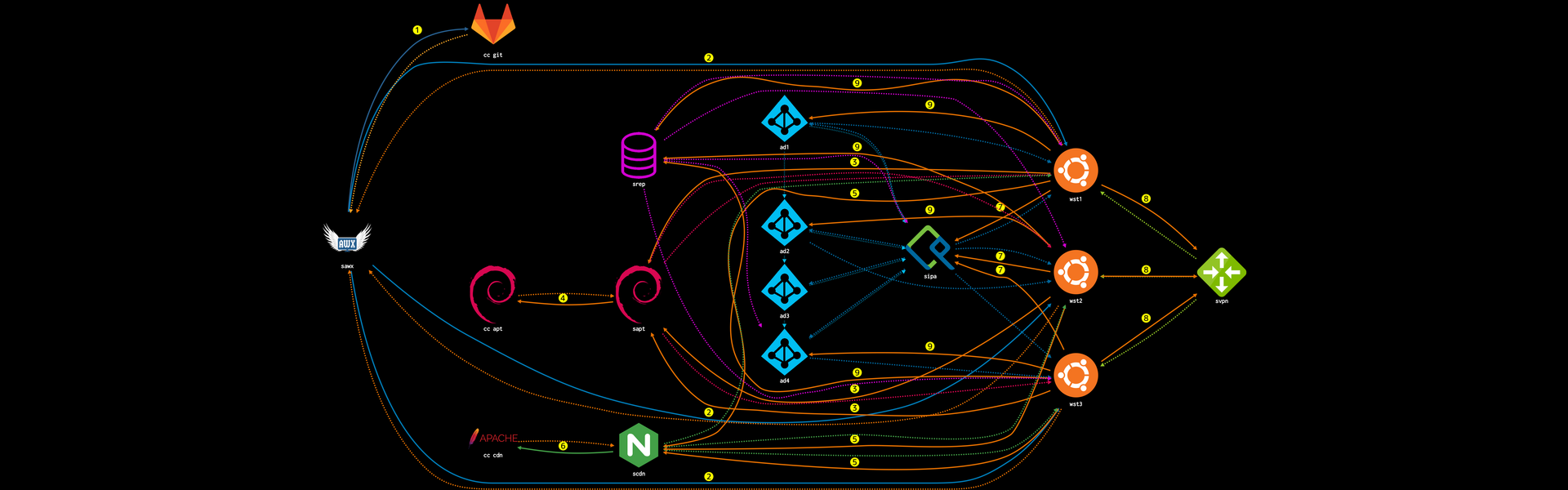The height and width of the screenshot is (490, 1568).
Task: Click the yellow step 1 marker near GitLab
Action: point(417,30)
